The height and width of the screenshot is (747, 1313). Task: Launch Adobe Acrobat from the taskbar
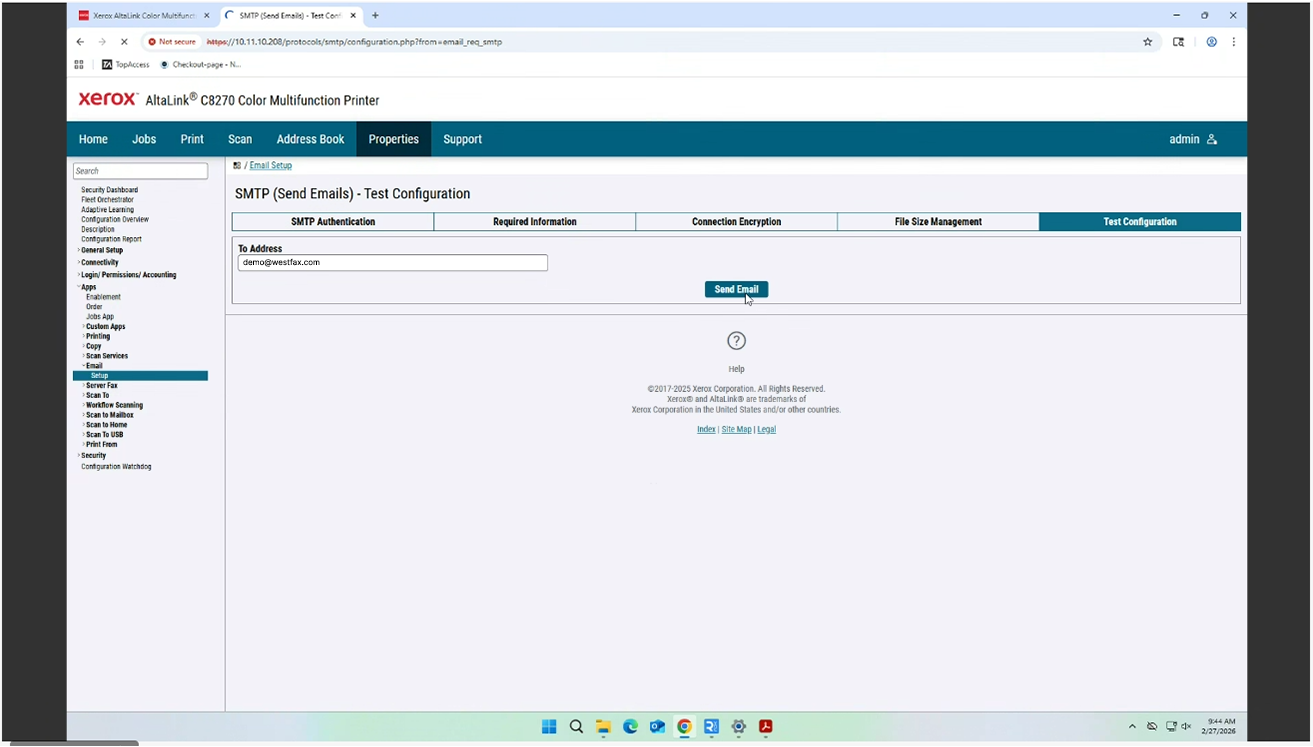click(x=765, y=727)
